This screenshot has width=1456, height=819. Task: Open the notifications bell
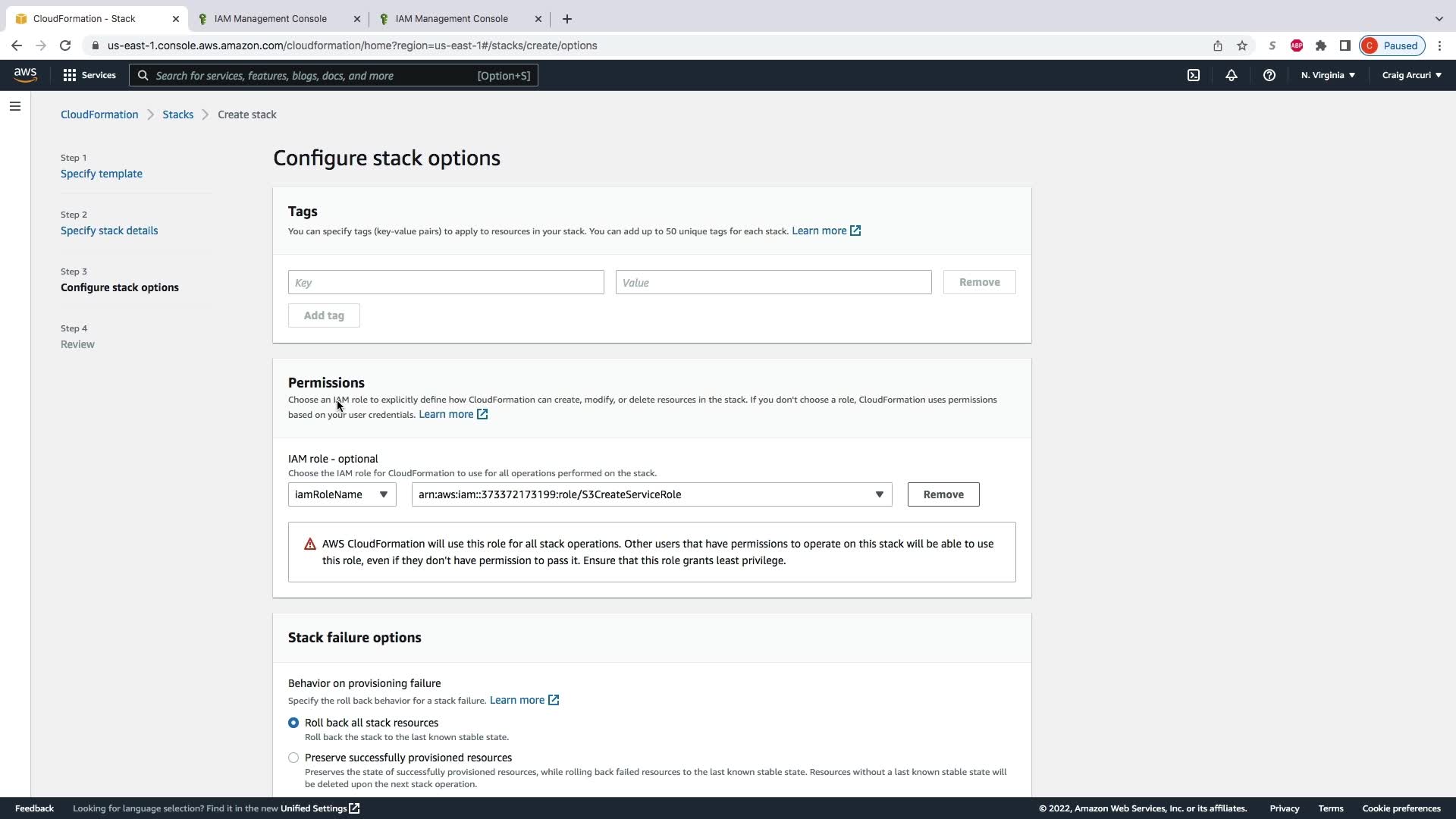1231,75
